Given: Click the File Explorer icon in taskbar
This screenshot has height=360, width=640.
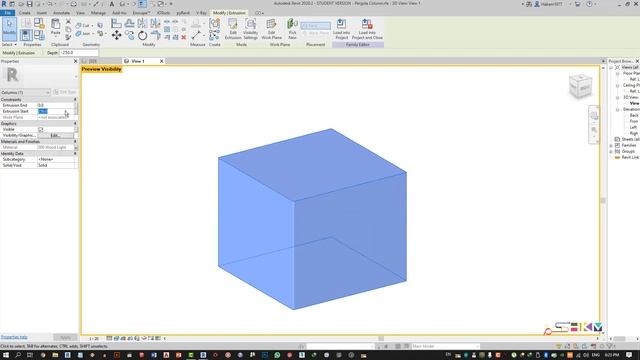Looking at the screenshot, I should point(55,355).
